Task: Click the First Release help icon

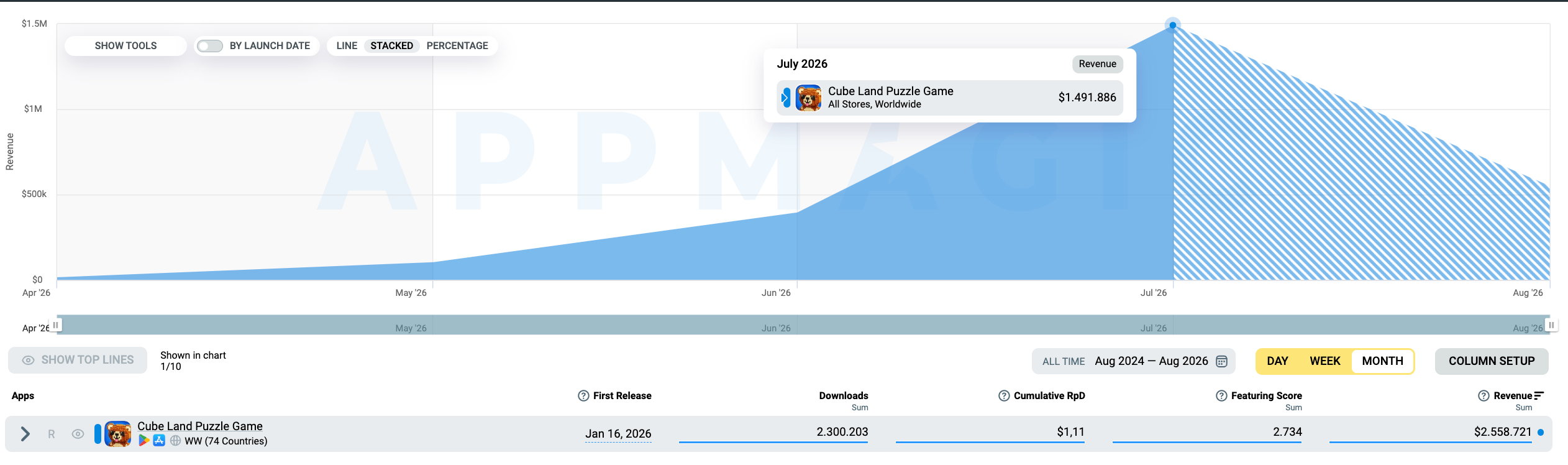Action: coord(583,396)
